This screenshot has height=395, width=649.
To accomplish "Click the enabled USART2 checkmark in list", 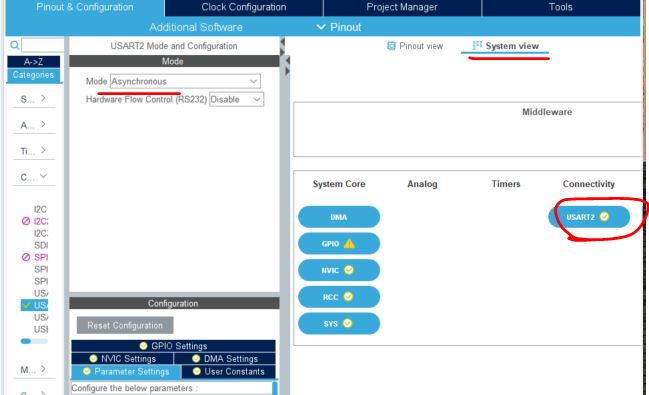I will pyautogui.click(x=26, y=305).
